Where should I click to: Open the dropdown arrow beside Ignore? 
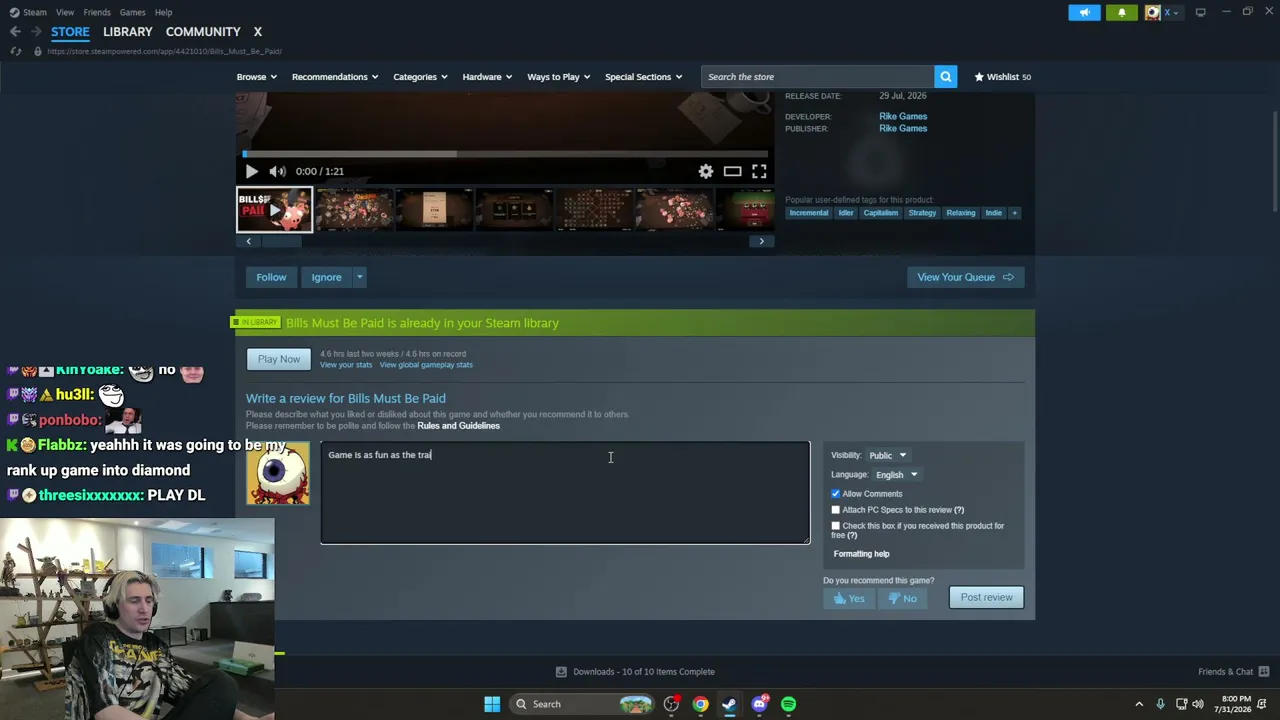point(359,277)
